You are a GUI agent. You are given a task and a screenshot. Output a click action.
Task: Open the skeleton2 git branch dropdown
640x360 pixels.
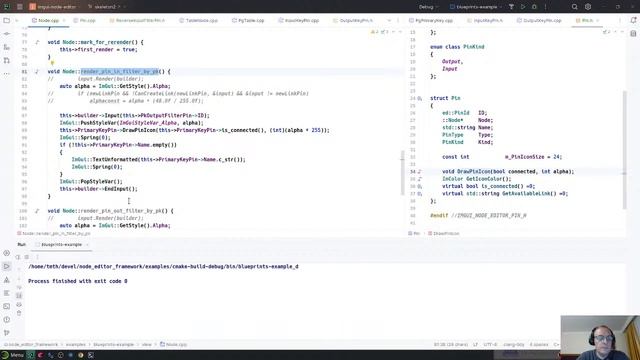point(107,7)
